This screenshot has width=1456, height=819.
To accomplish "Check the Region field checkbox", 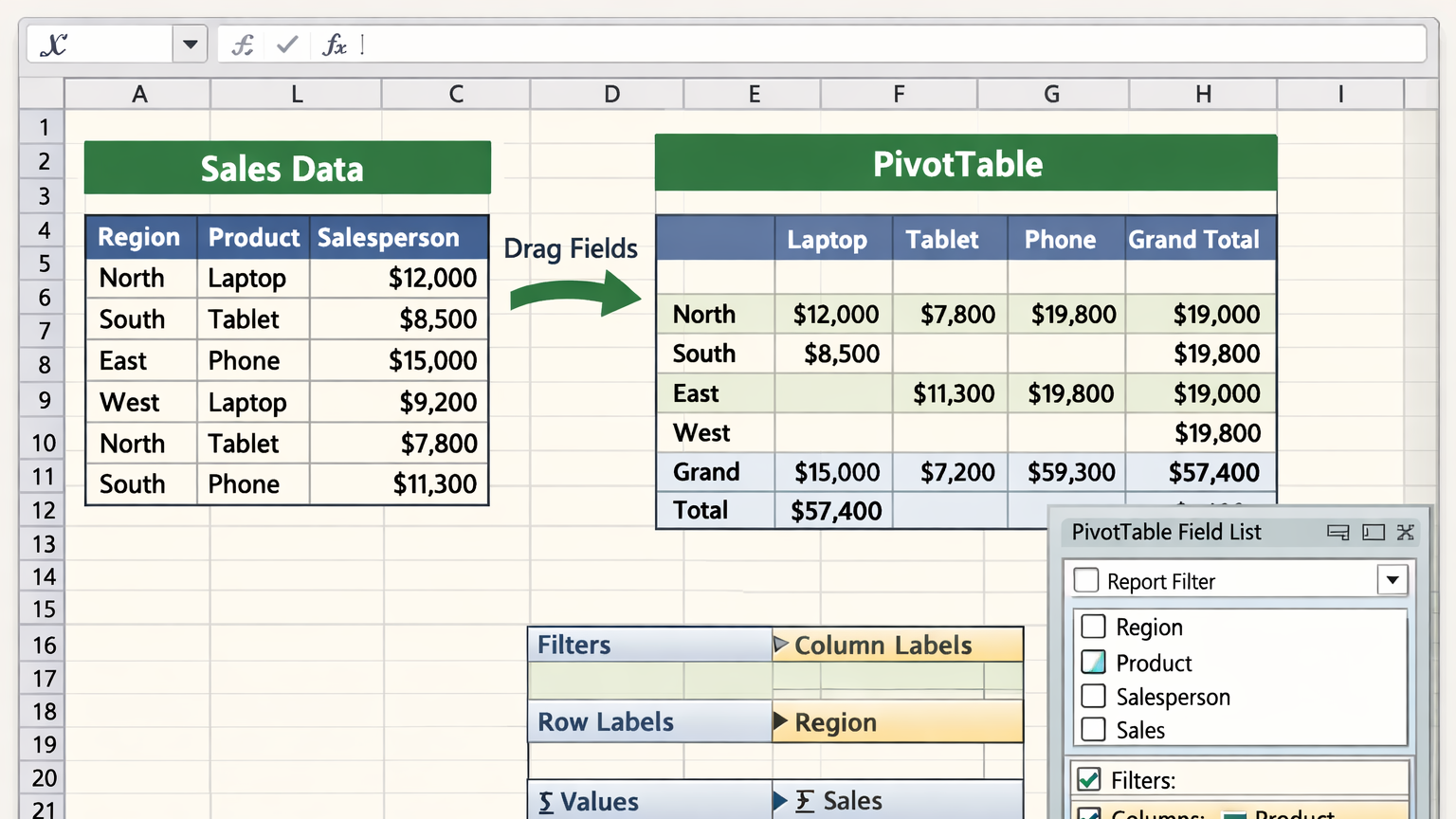I will click(1093, 627).
